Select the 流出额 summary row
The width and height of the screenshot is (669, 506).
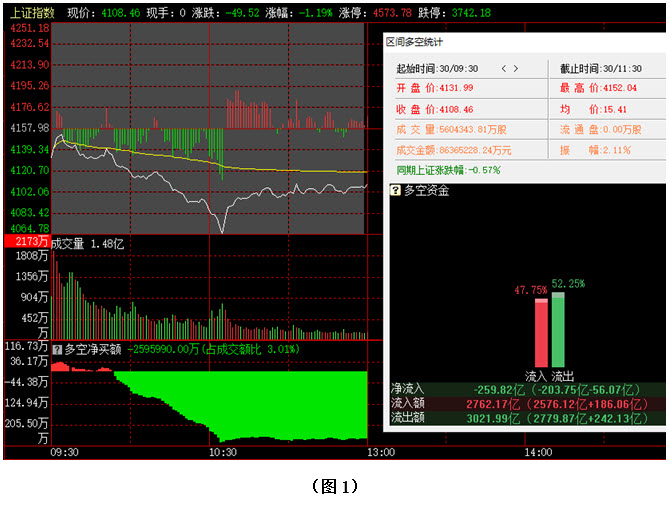pyautogui.click(x=526, y=418)
